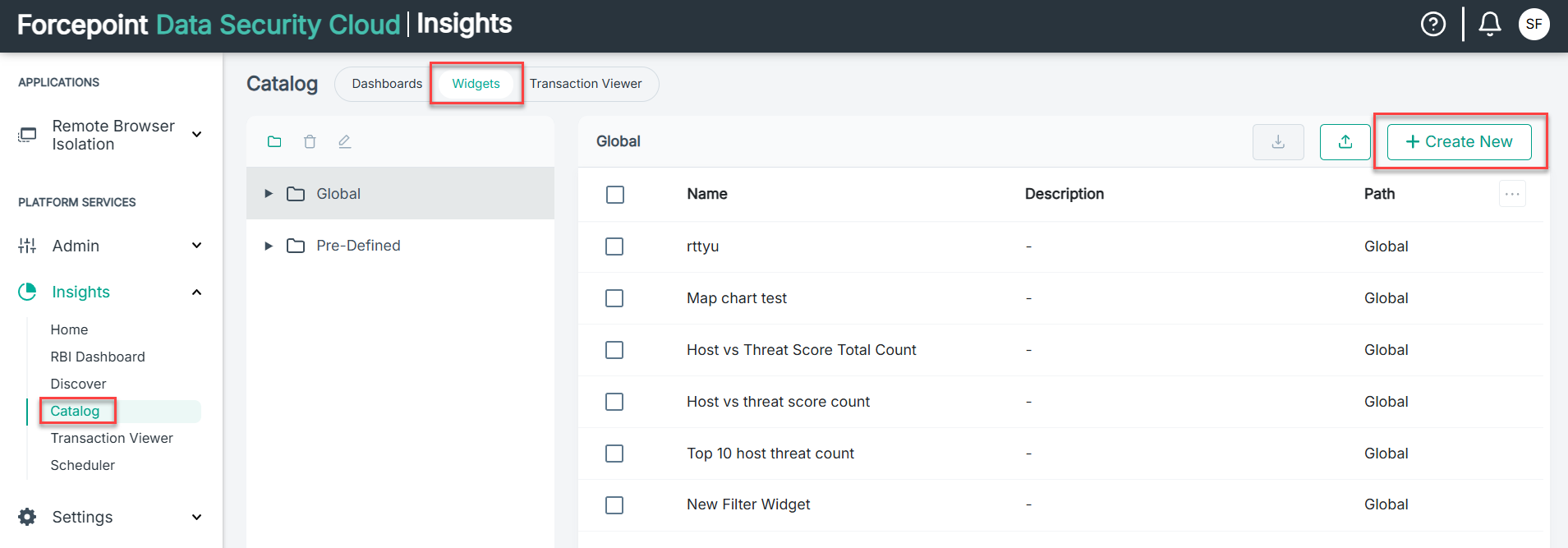
Task: Click the Admin sliders icon
Action: (27, 246)
